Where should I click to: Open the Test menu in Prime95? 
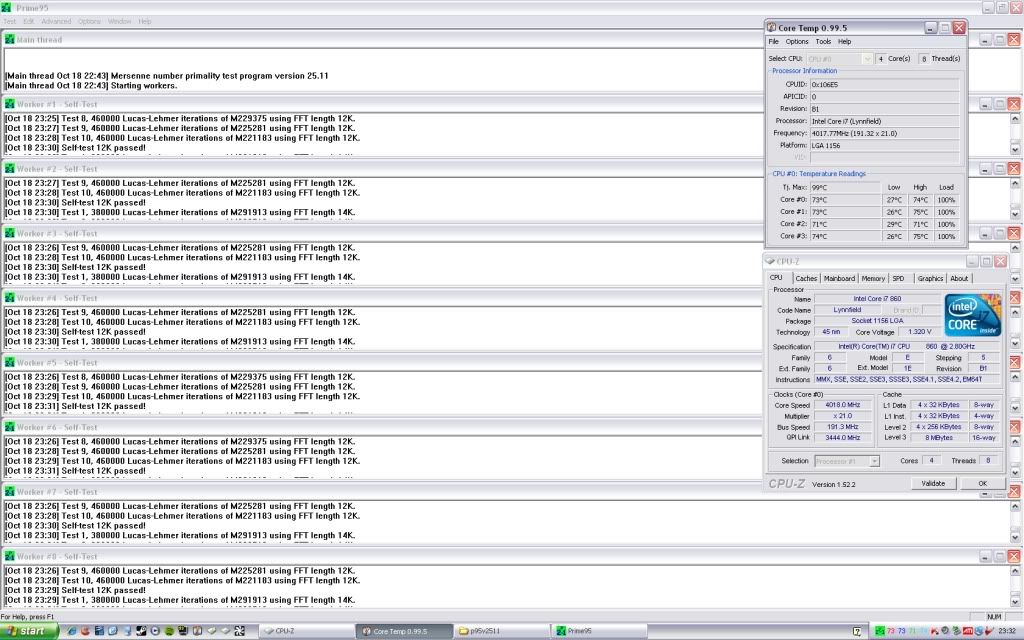[x=9, y=21]
